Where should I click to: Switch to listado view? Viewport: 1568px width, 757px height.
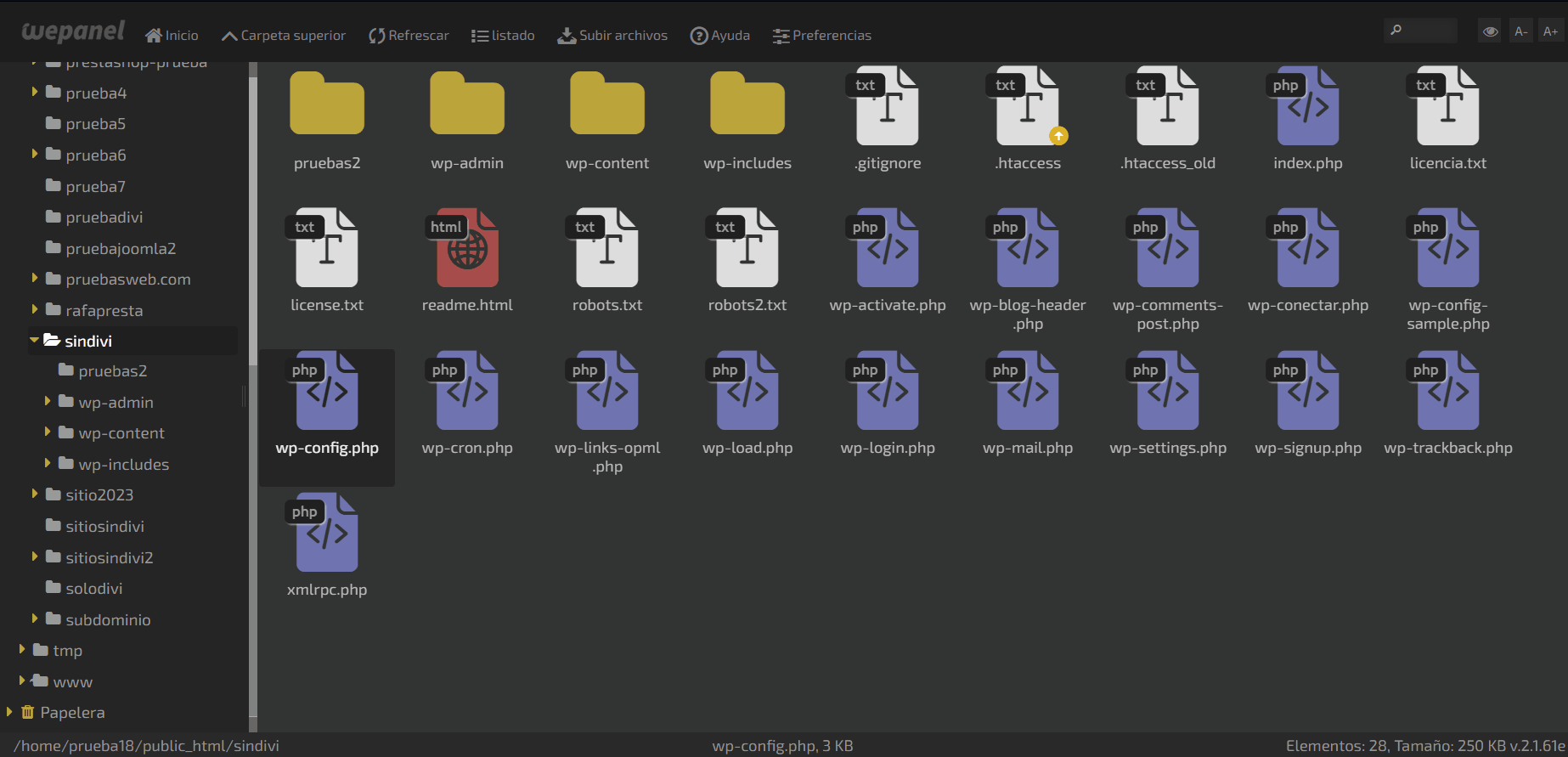503,36
